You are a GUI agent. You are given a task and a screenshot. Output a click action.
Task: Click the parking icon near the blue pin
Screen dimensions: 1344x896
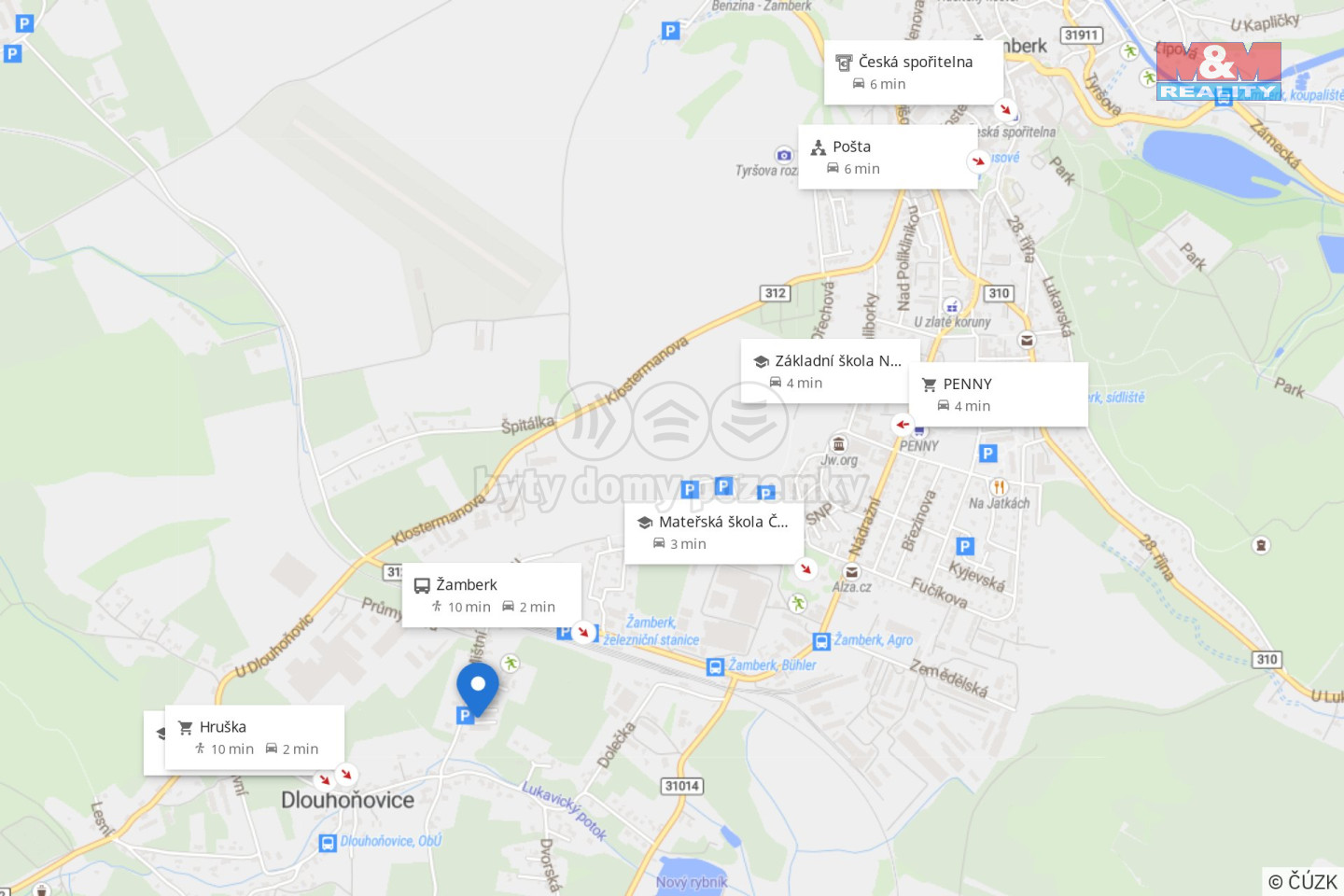click(x=465, y=715)
